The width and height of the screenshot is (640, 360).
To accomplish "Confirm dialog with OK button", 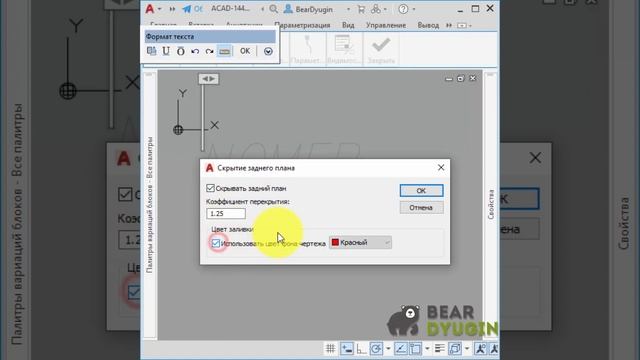I will [x=421, y=191].
